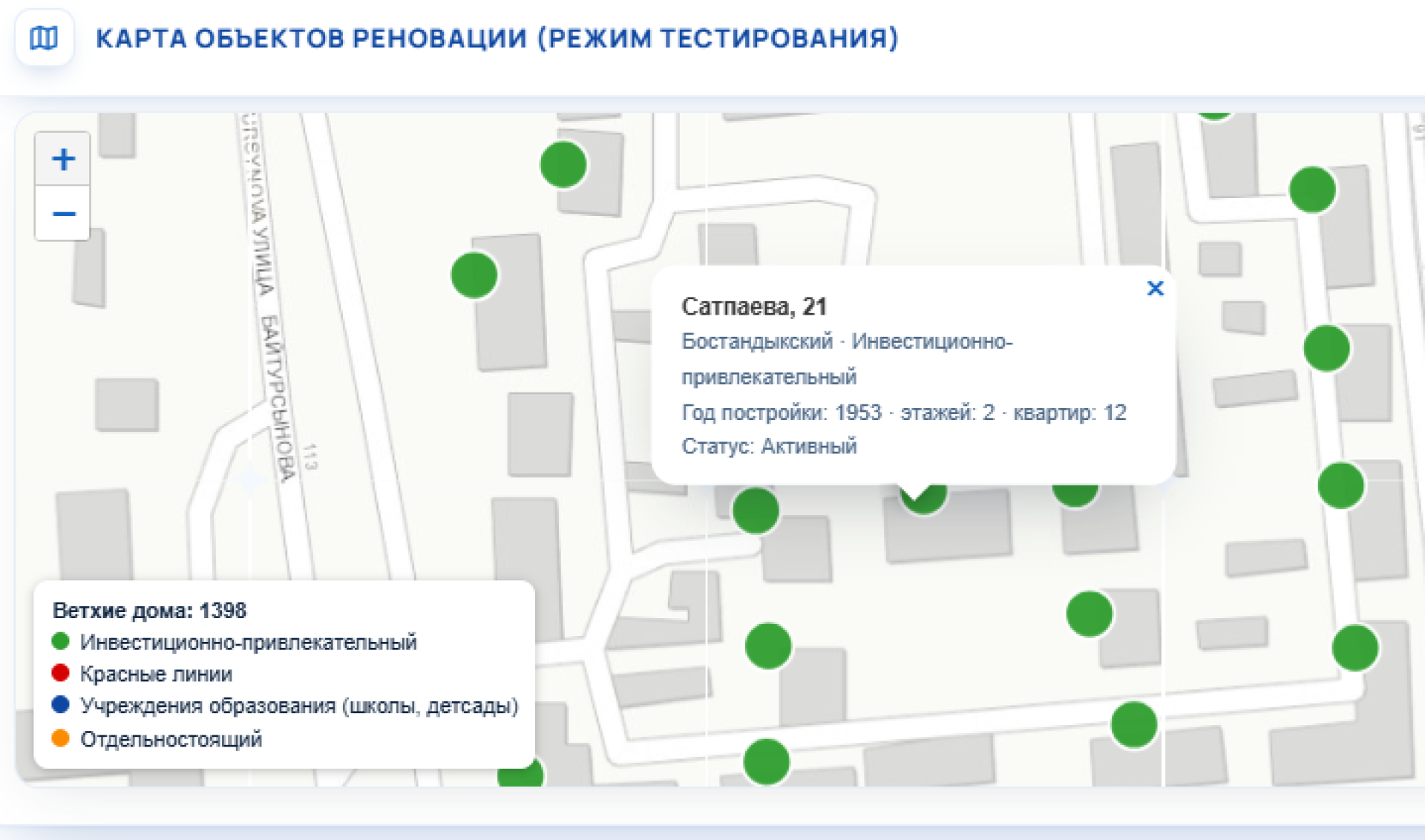Viewport: 1425px width, 840px height.
Task: Click the blue Учреждения образования legend dot
Action: pos(61,705)
